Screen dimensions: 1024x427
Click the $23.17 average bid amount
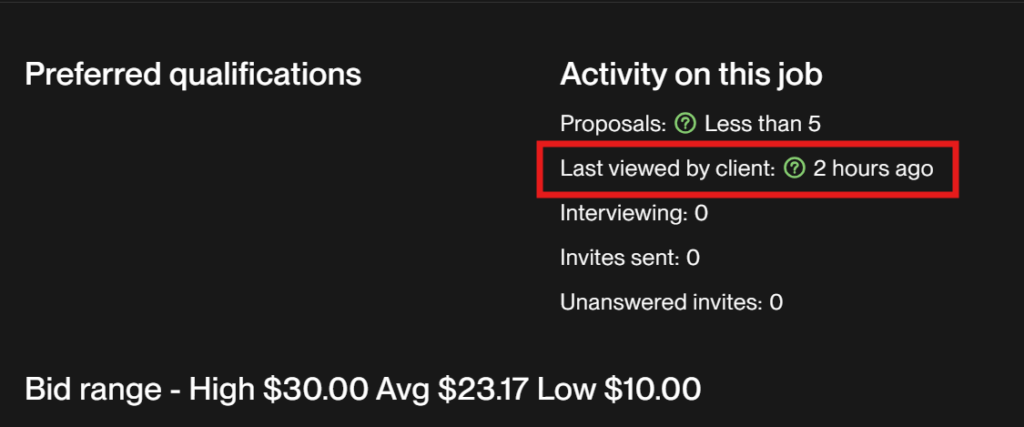(483, 388)
